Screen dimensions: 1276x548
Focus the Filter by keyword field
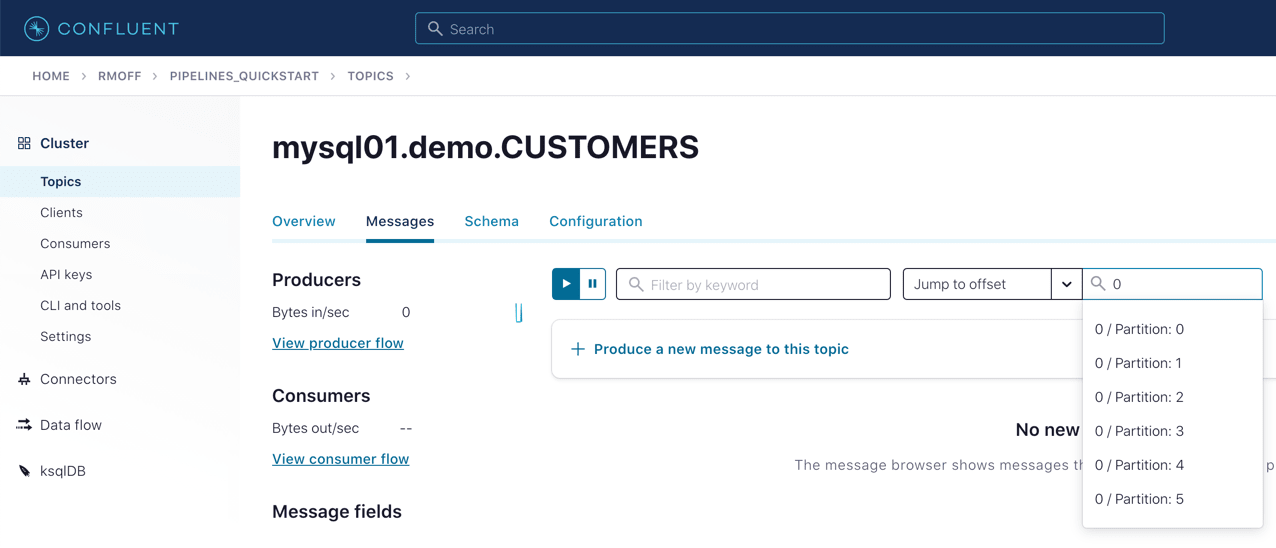753,284
